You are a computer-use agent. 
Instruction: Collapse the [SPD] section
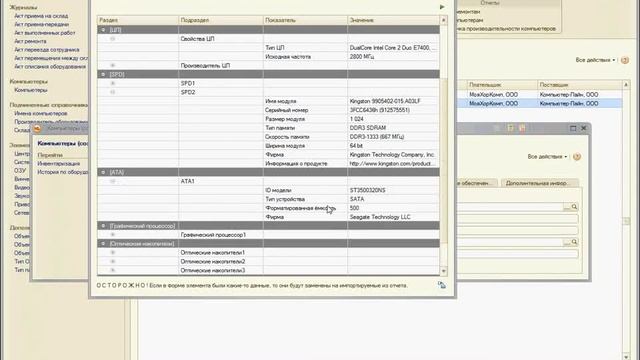[103, 74]
